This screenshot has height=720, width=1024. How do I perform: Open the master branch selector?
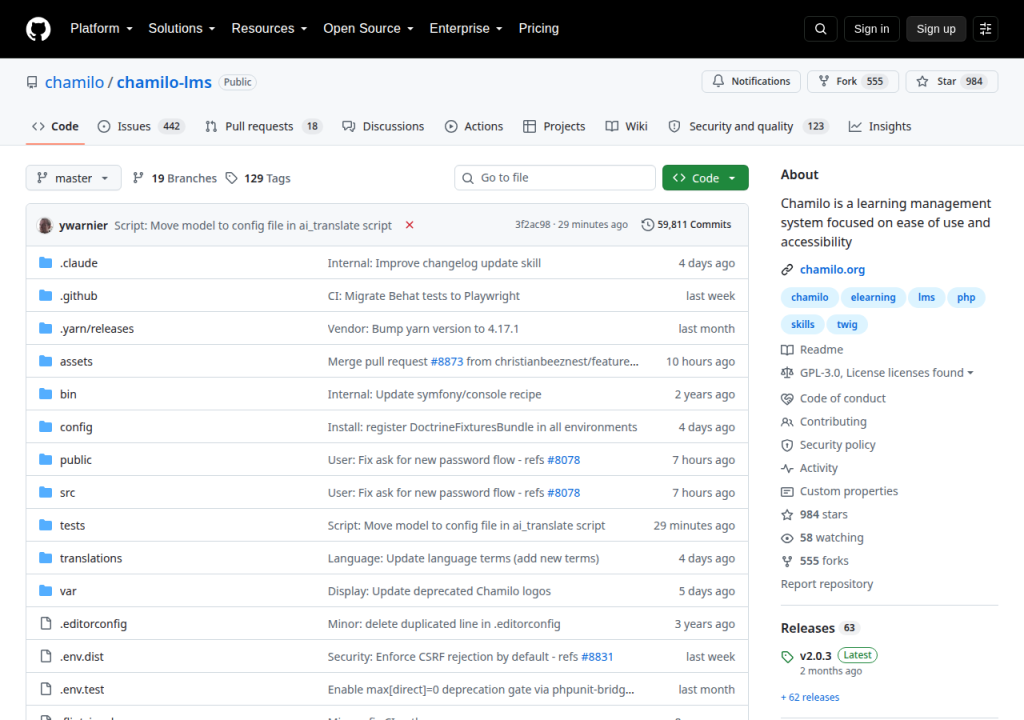tap(73, 178)
